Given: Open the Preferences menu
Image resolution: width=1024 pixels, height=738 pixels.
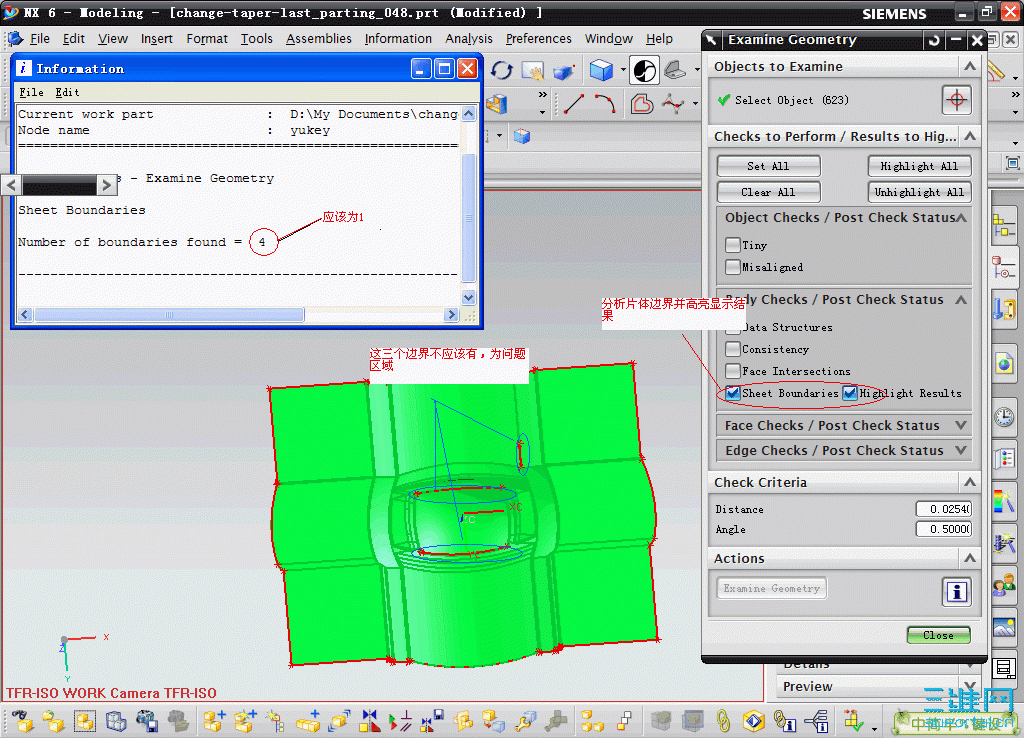Looking at the screenshot, I should click(538, 39).
